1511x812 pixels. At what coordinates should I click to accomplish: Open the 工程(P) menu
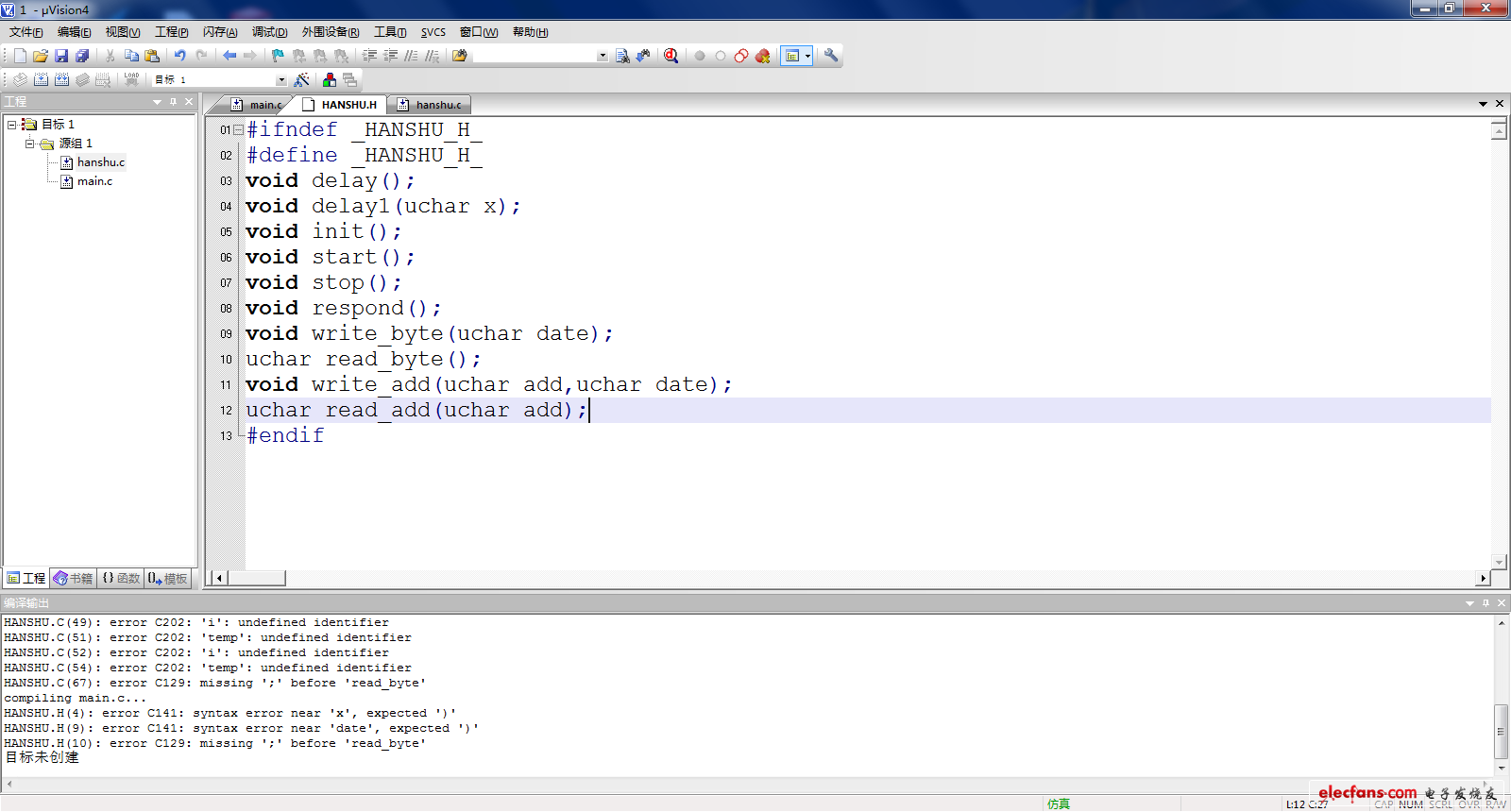[x=172, y=32]
